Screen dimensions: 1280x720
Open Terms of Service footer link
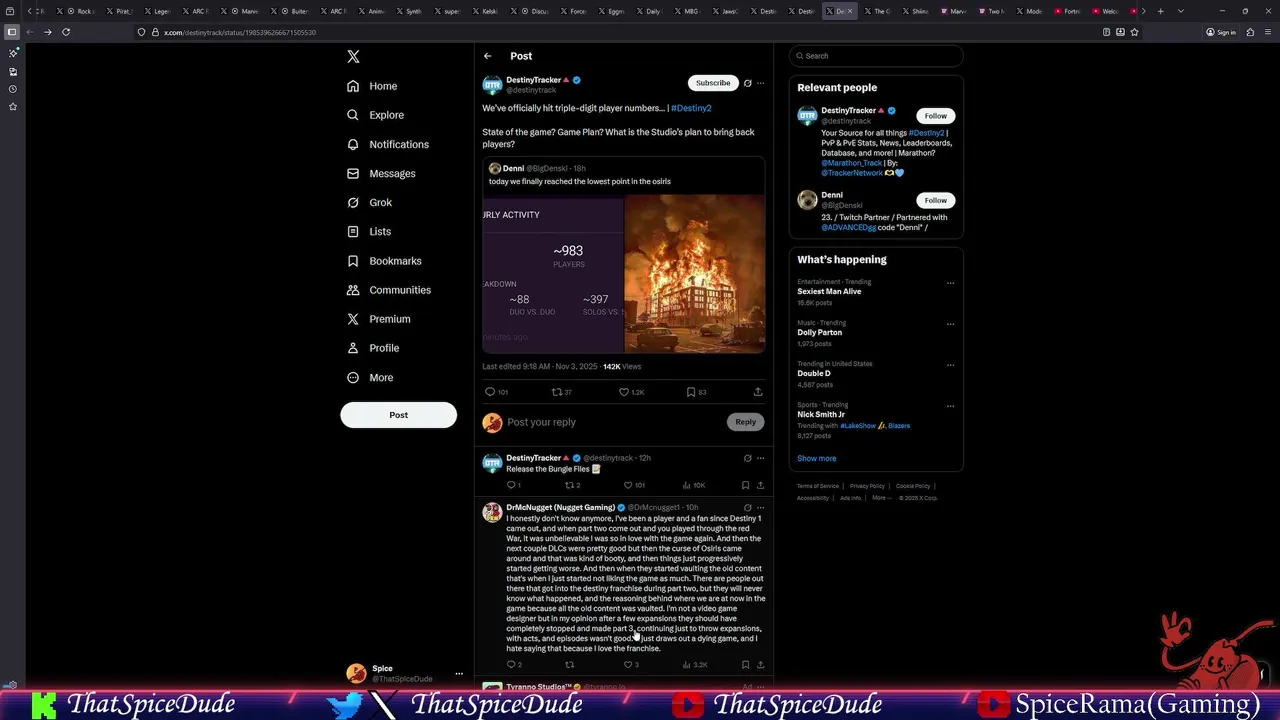(x=817, y=486)
